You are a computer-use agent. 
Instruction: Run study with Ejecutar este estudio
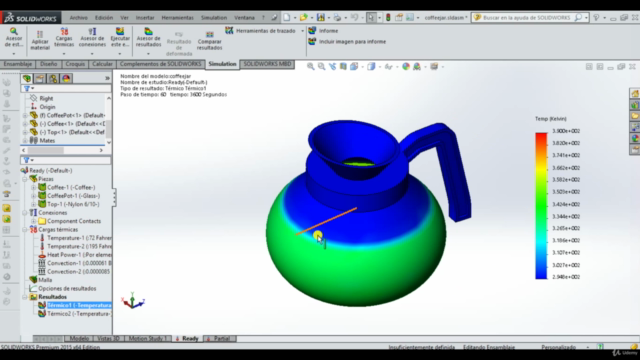(120, 38)
